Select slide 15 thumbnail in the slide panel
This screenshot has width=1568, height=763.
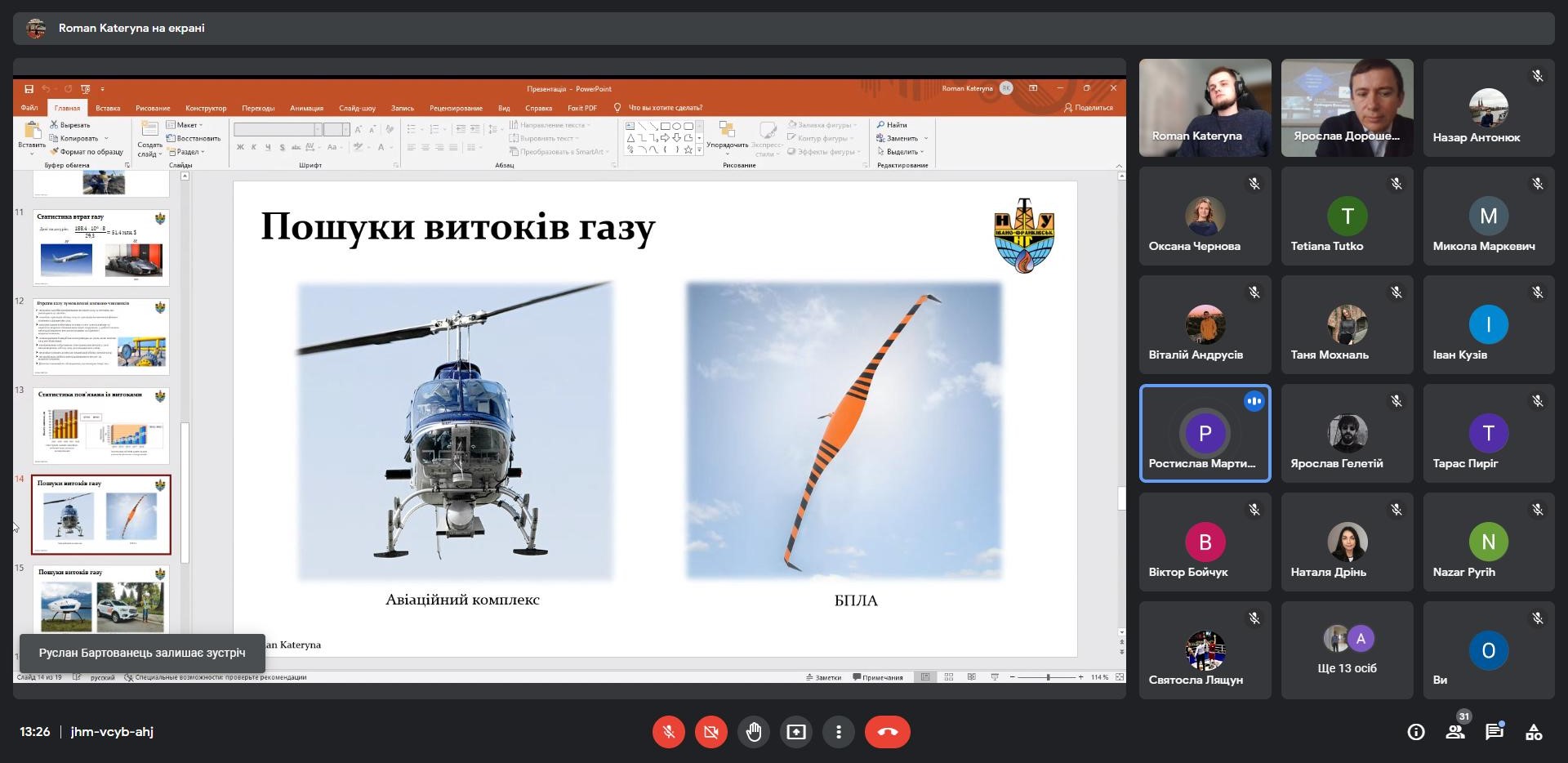[101, 600]
